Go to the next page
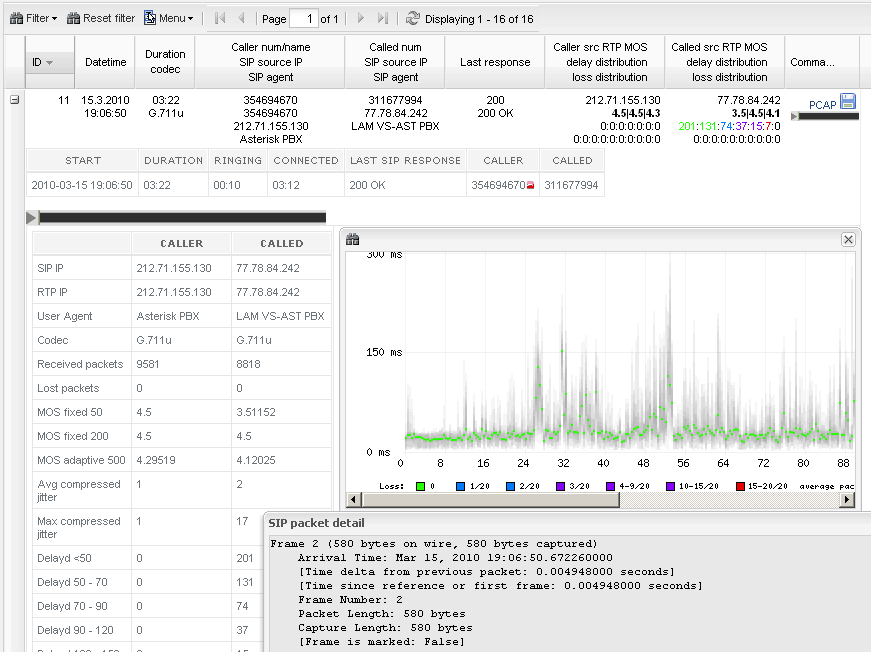The height and width of the screenshot is (652, 871). (x=361, y=18)
